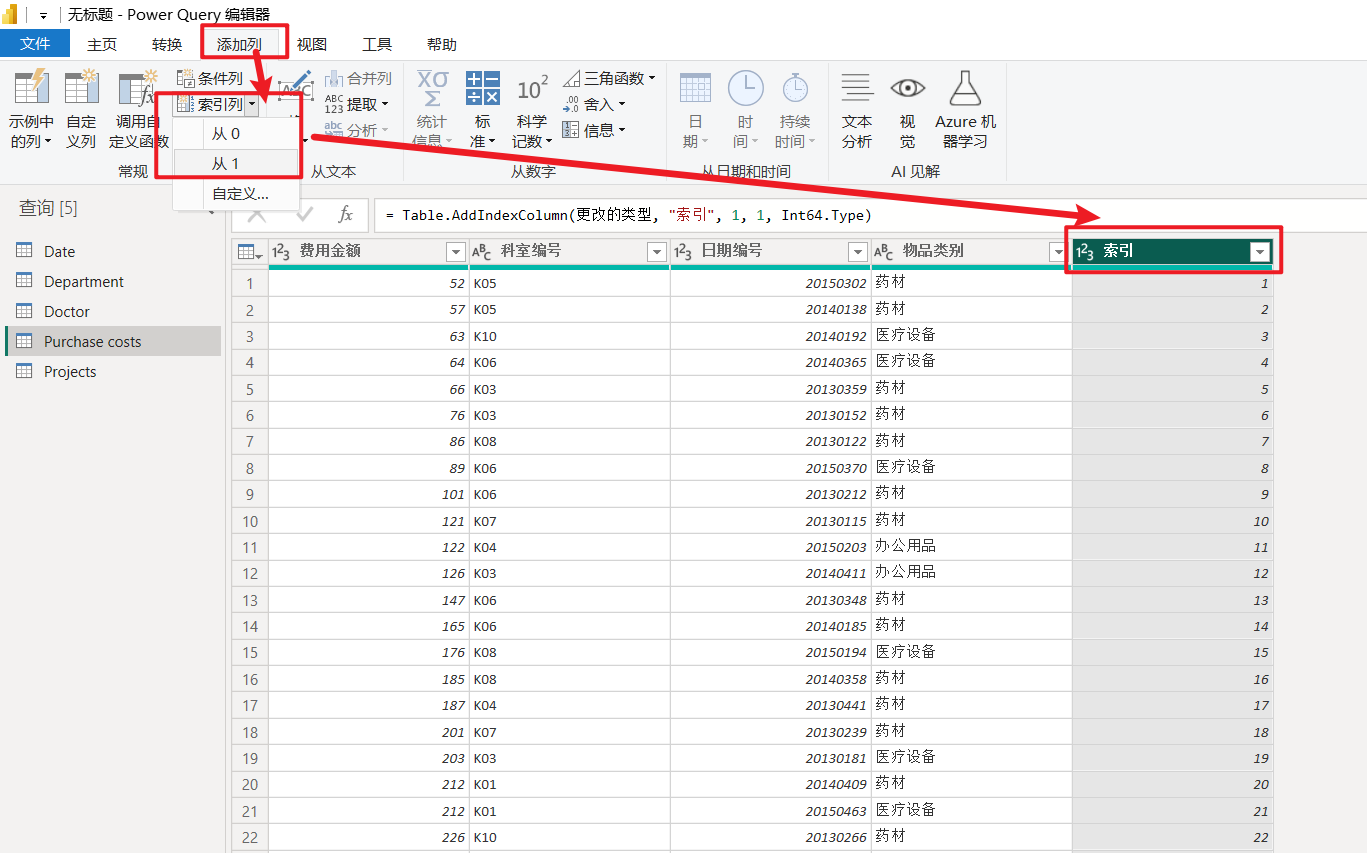The height and width of the screenshot is (853, 1367).
Task: Click the 索引 column data type icon
Action: 1085,252
